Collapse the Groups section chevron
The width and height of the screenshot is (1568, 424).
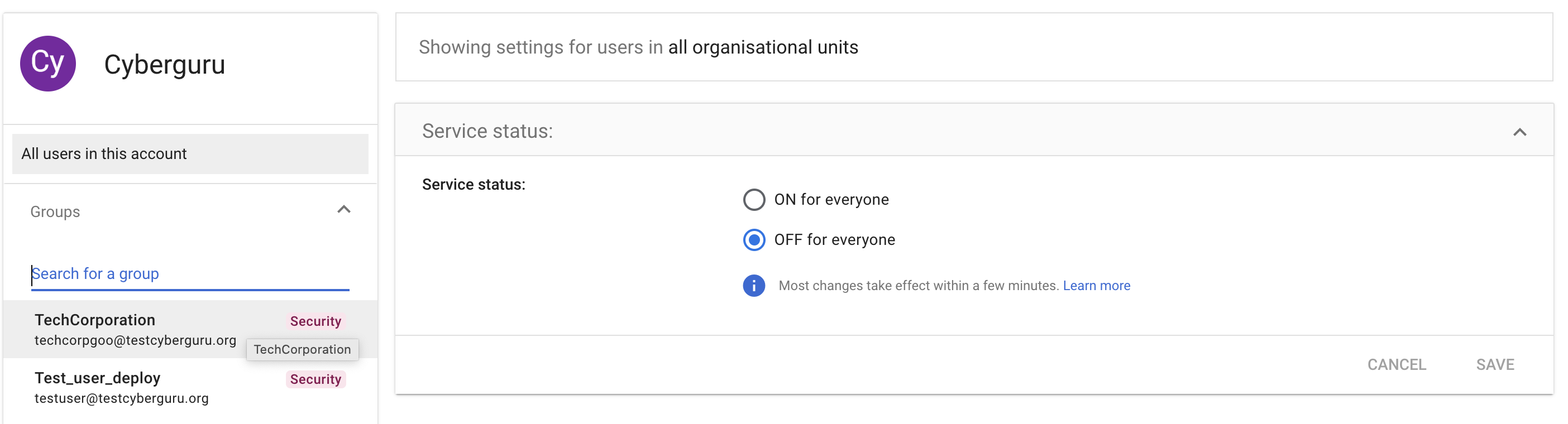pos(344,210)
